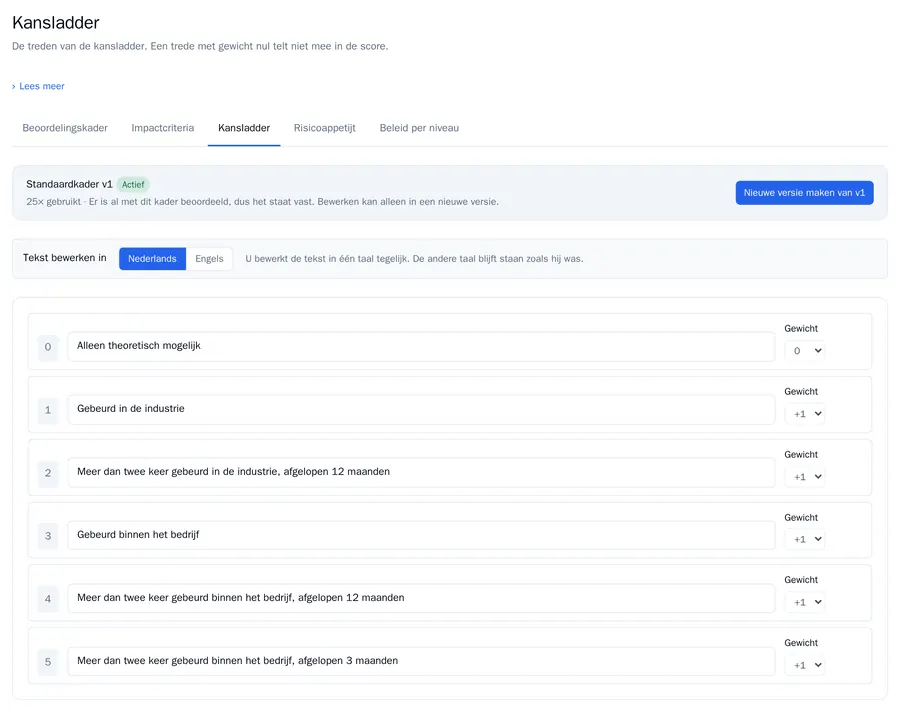Click the bedrijf 12 maanden description field

pos(421,598)
